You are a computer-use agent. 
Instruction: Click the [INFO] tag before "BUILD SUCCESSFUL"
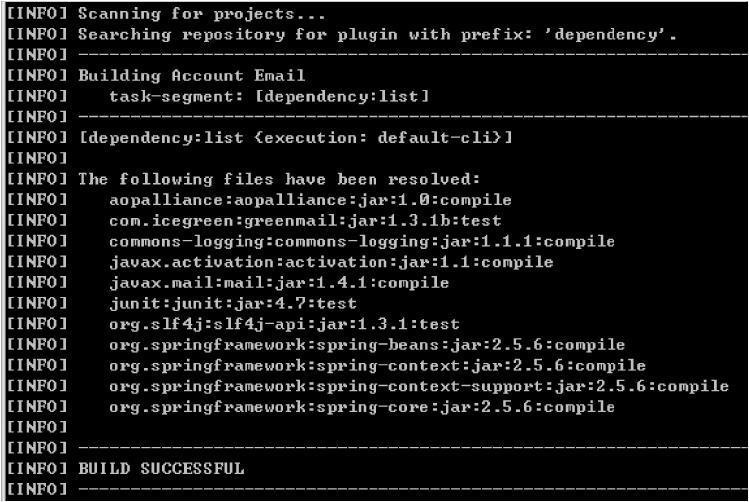point(36,468)
